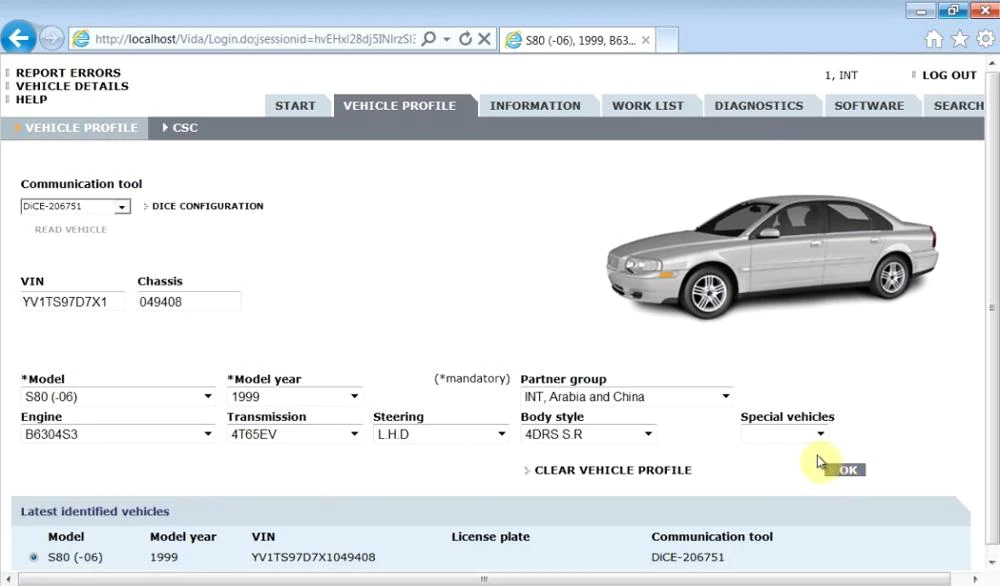Expand the Model dropdown showing S80 (-06)

tap(118, 397)
